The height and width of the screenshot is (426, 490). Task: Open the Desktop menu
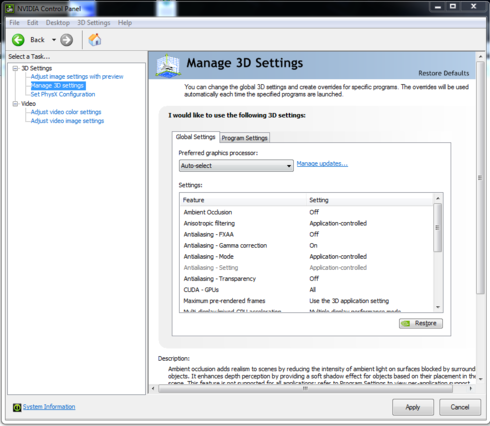[58, 23]
